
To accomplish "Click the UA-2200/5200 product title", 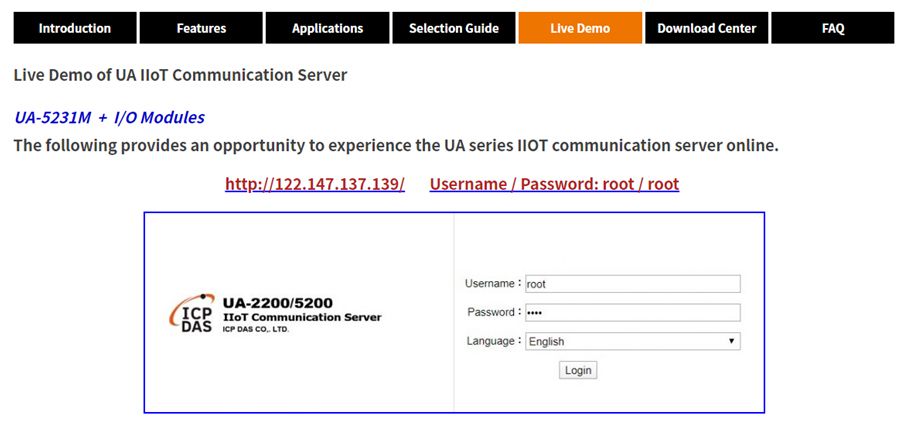I will pyautogui.click(x=278, y=303).
